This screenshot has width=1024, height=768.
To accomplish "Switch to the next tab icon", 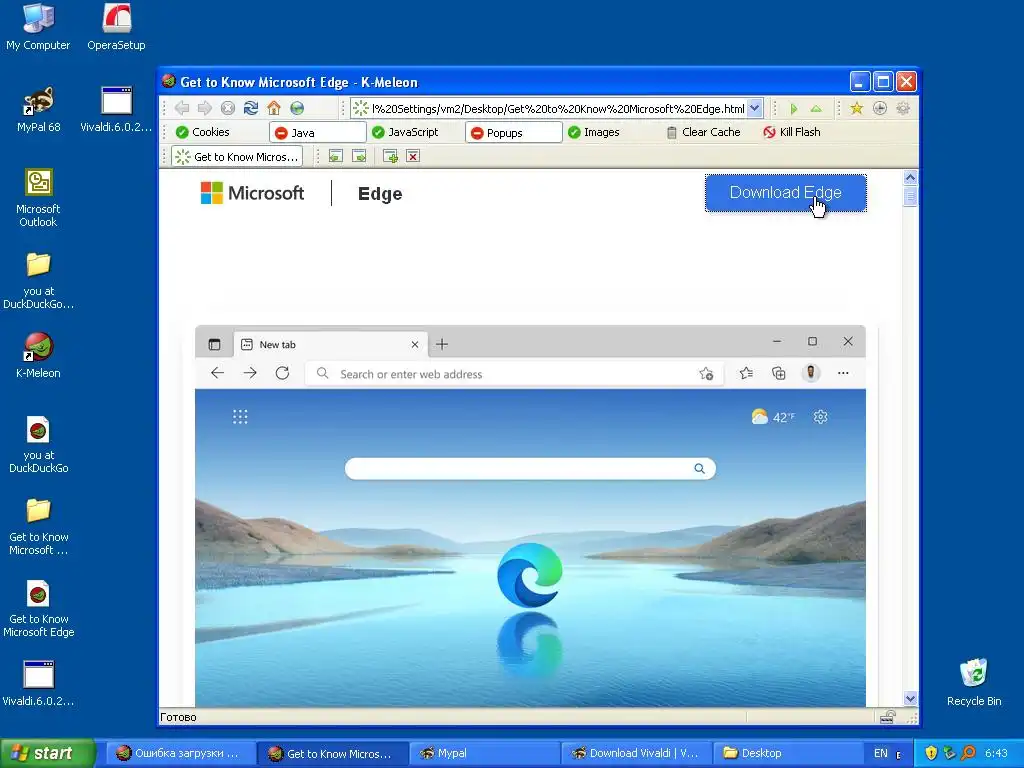I will (x=359, y=156).
